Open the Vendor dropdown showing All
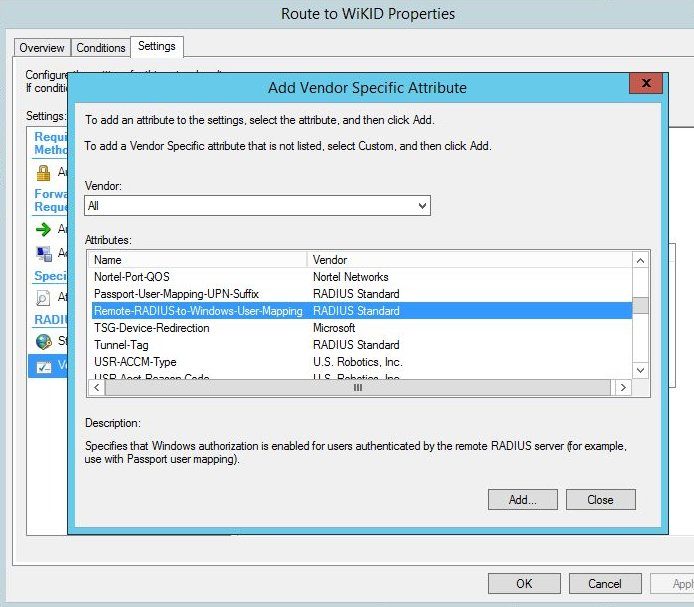 click(257, 205)
